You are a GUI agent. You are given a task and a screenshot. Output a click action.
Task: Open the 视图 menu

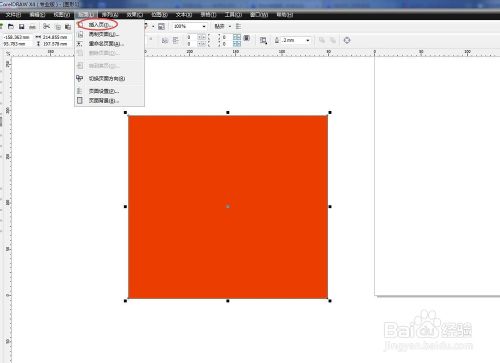coord(62,15)
